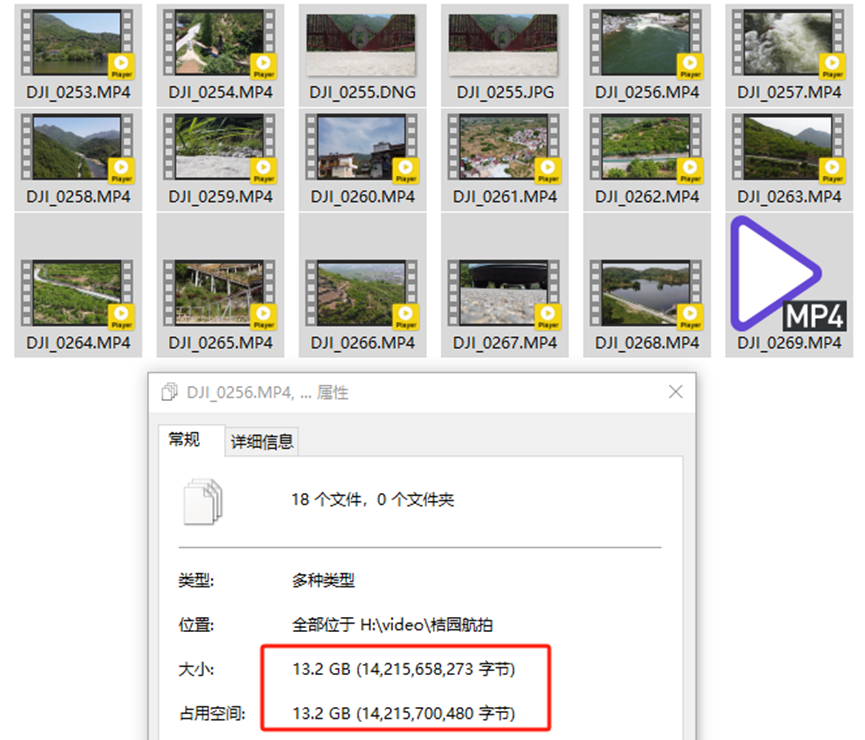Close the properties dialog window
Viewport: 865px width, 740px height.
point(675,392)
